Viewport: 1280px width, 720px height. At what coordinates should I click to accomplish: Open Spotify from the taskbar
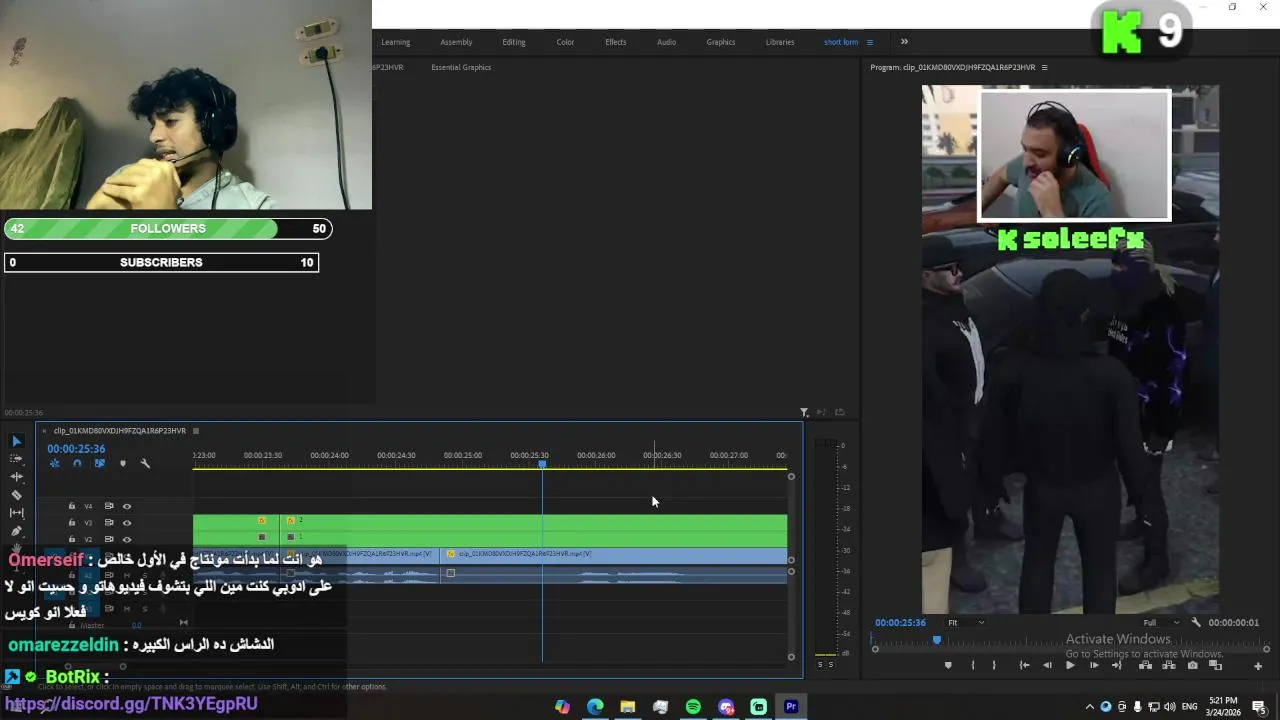693,707
